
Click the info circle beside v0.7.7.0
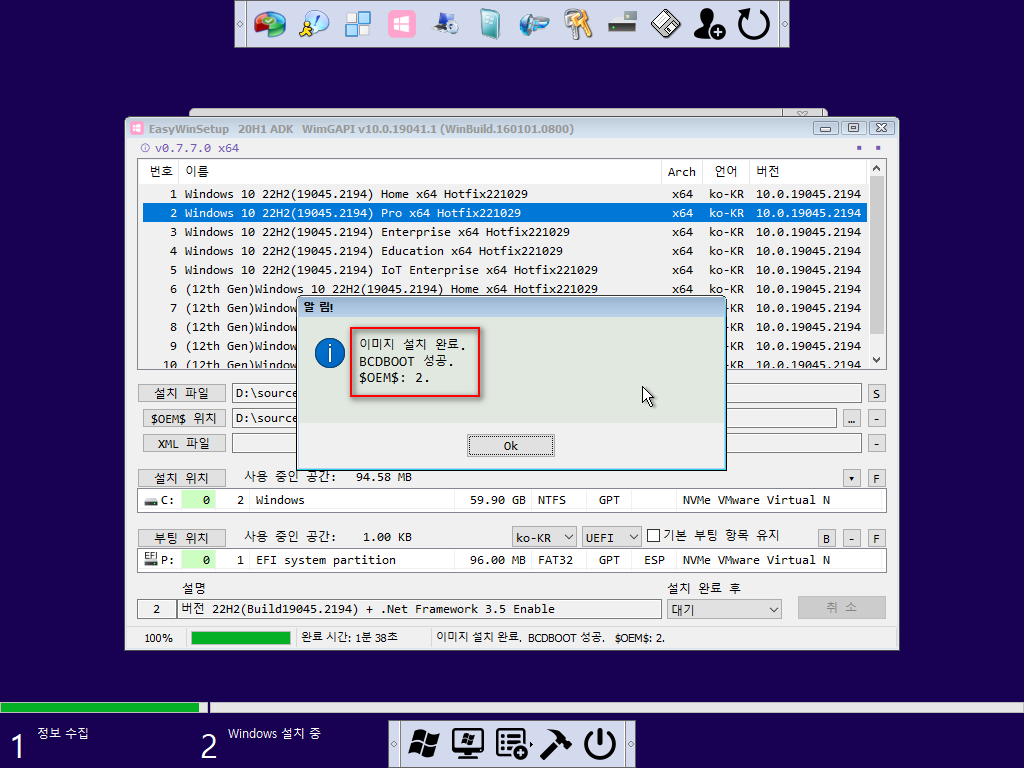tap(145, 148)
